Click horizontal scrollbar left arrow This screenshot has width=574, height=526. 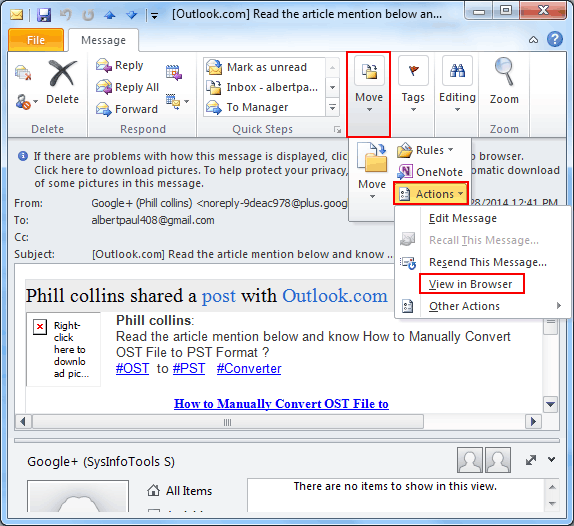click(x=23, y=422)
